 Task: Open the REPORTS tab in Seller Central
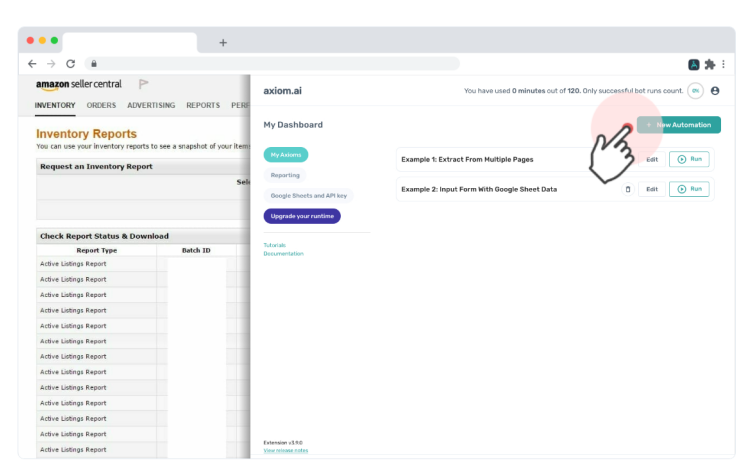203,105
